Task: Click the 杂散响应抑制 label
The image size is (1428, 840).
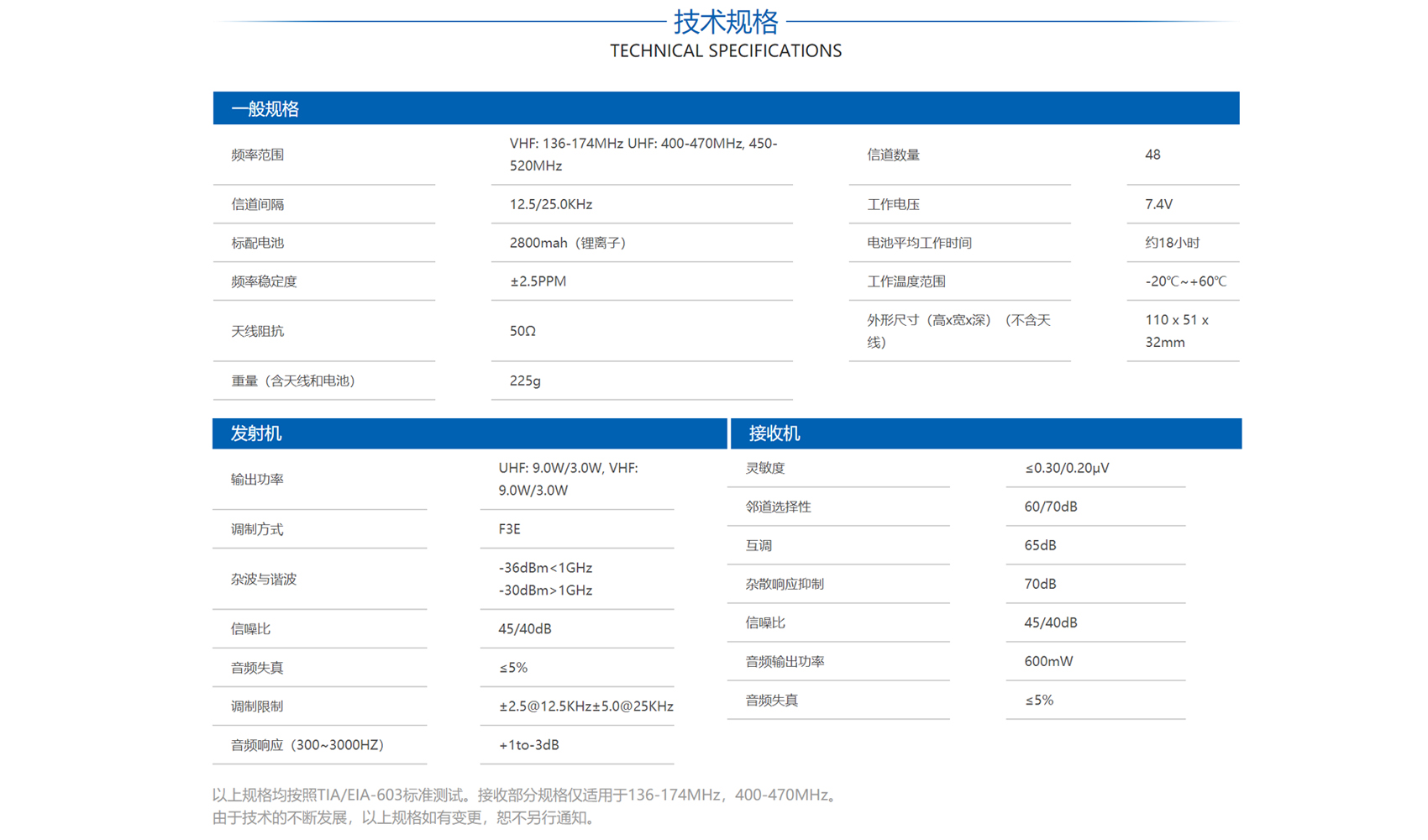Action: point(785,584)
